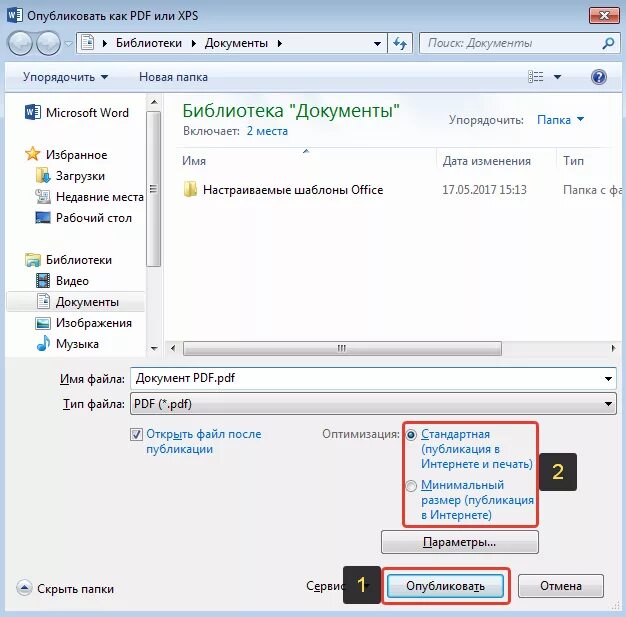This screenshot has width=626, height=617.
Task: Click Библиотеки breadcrumb in address bar
Action: pyautogui.click(x=149, y=43)
